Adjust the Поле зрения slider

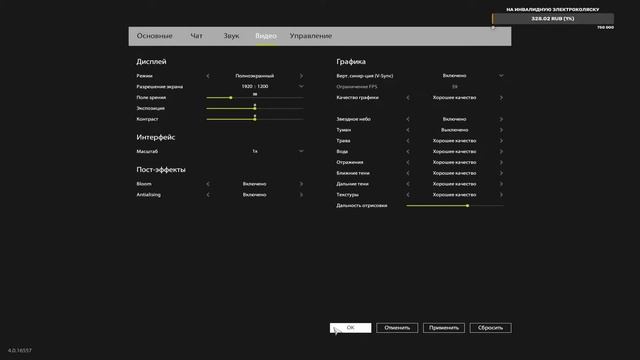coord(255,98)
